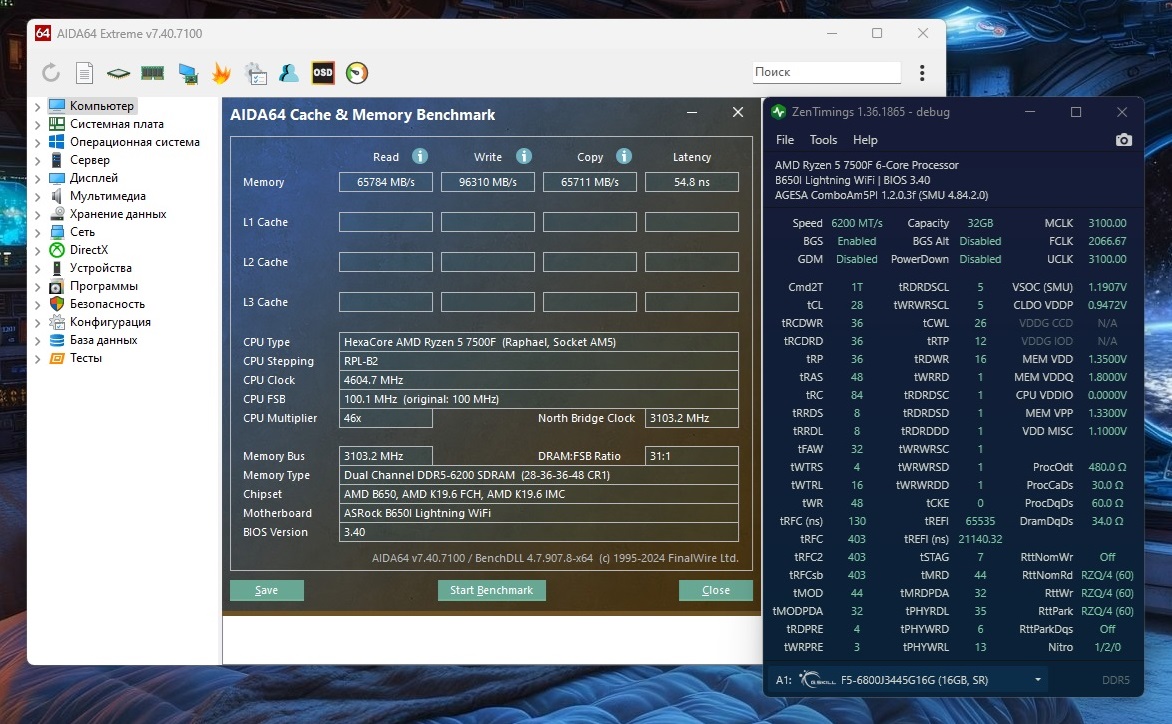Viewport: 1172px width, 724px height.
Task: Click the Close button in benchmark window
Action: (715, 590)
